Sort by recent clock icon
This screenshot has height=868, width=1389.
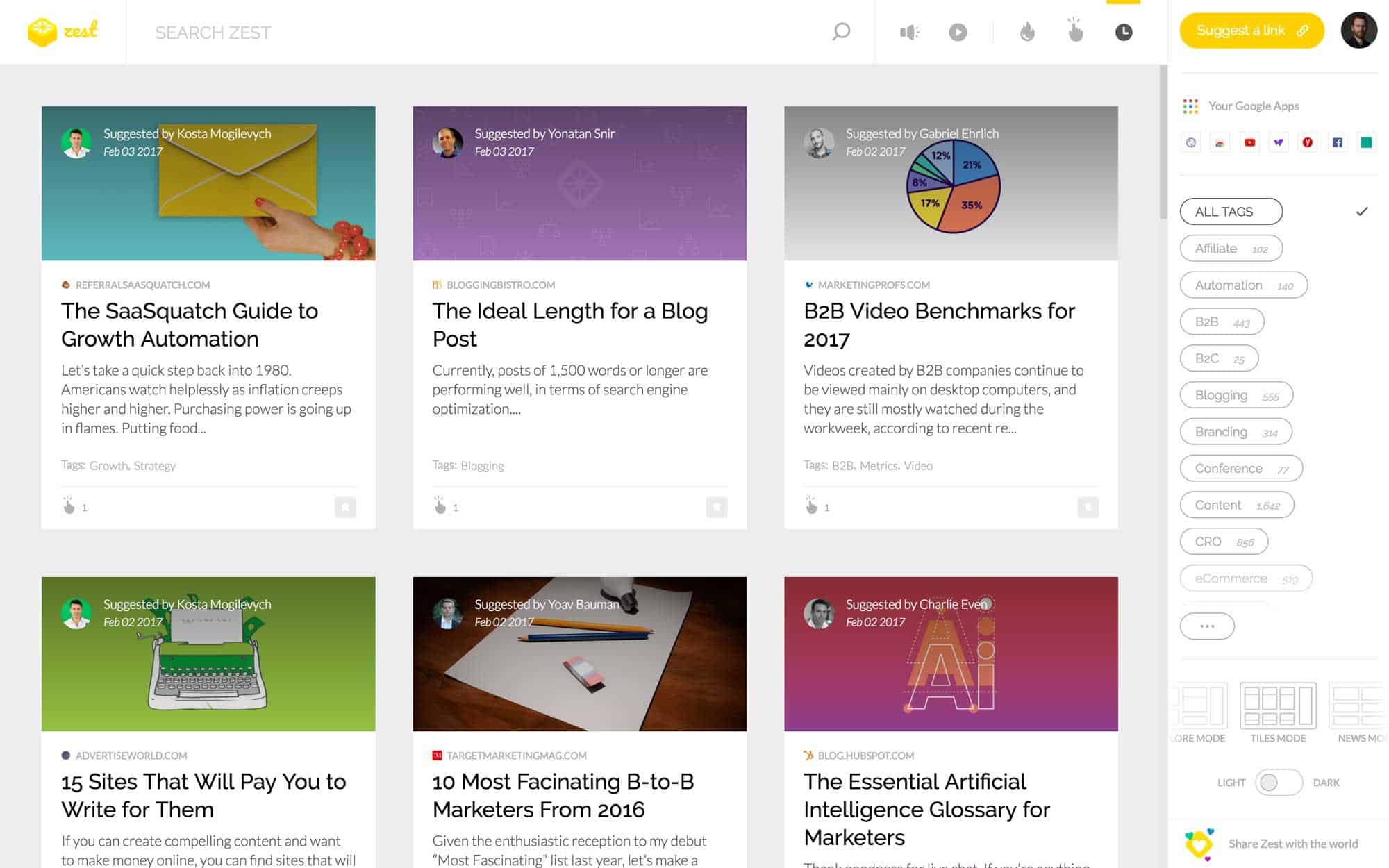coord(1124,32)
